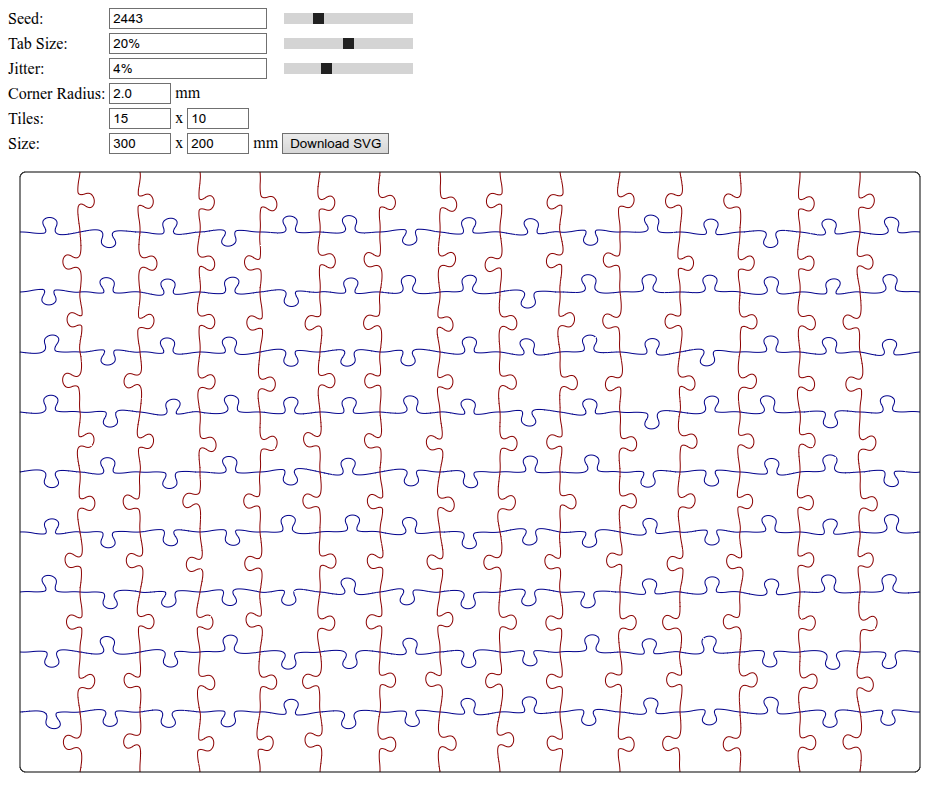Click the Seed slider handle
This screenshot has width=940, height=791.
pos(318,18)
